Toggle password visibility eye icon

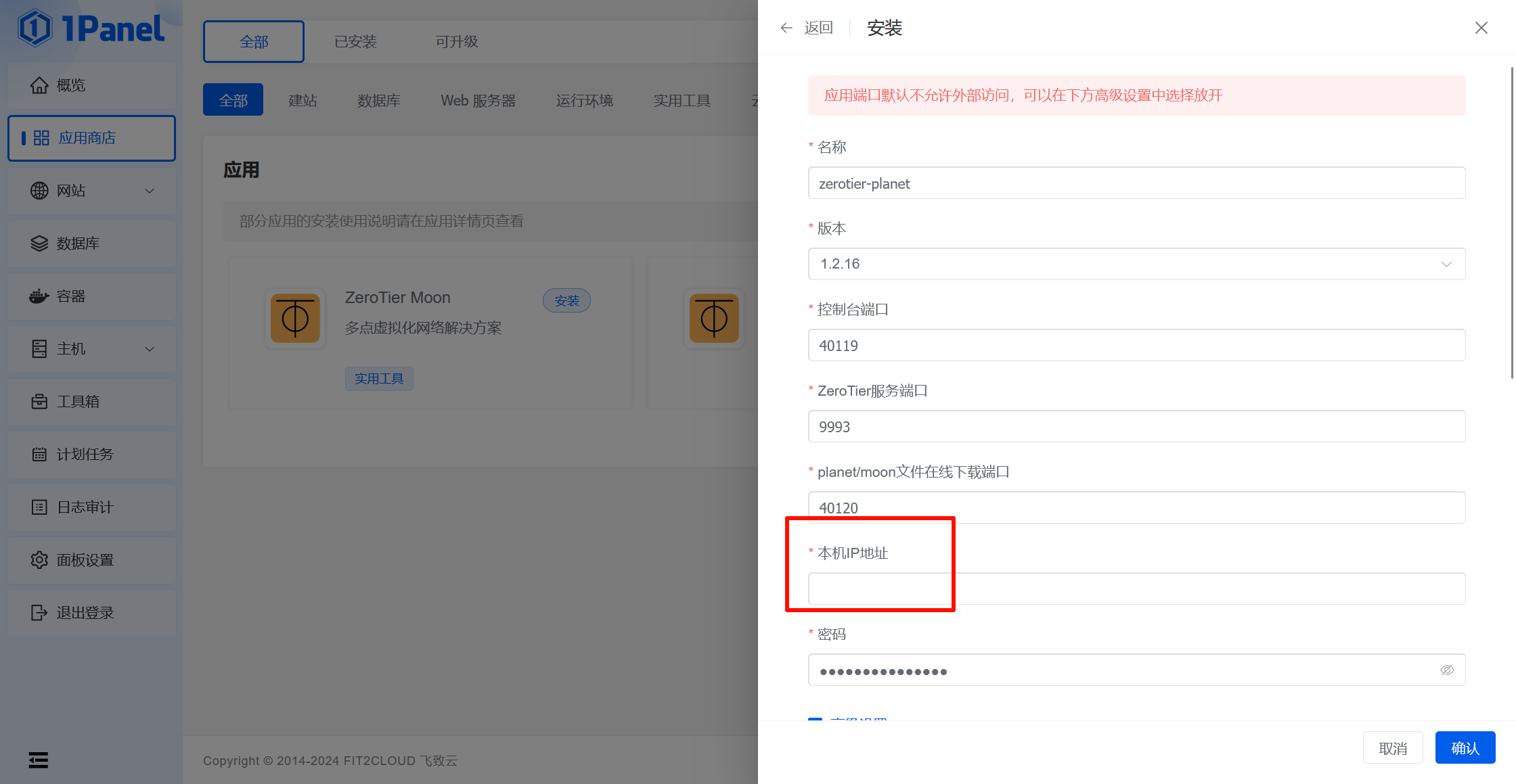(1447, 670)
